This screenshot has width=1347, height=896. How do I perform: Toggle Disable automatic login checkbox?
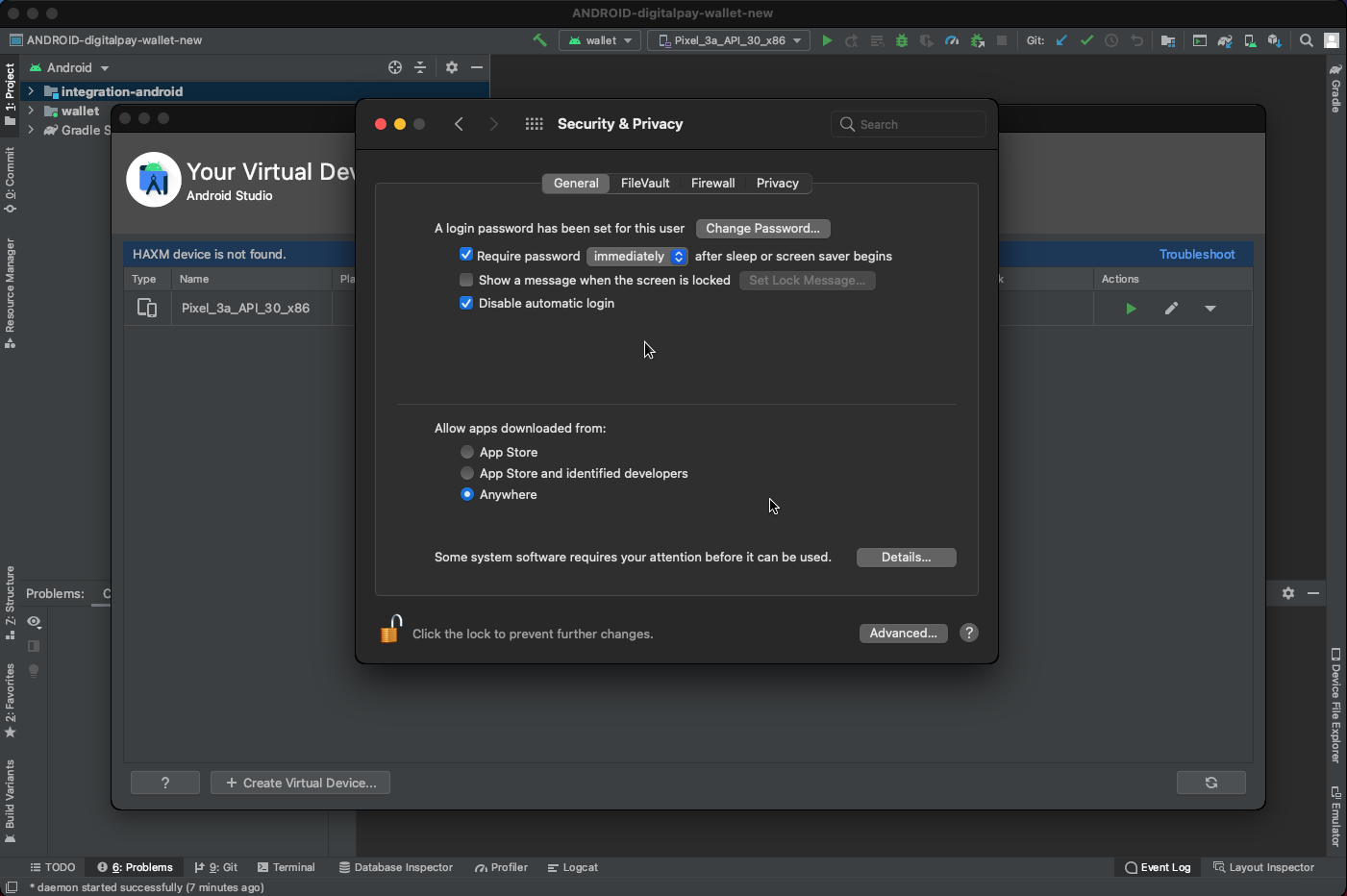click(x=466, y=303)
